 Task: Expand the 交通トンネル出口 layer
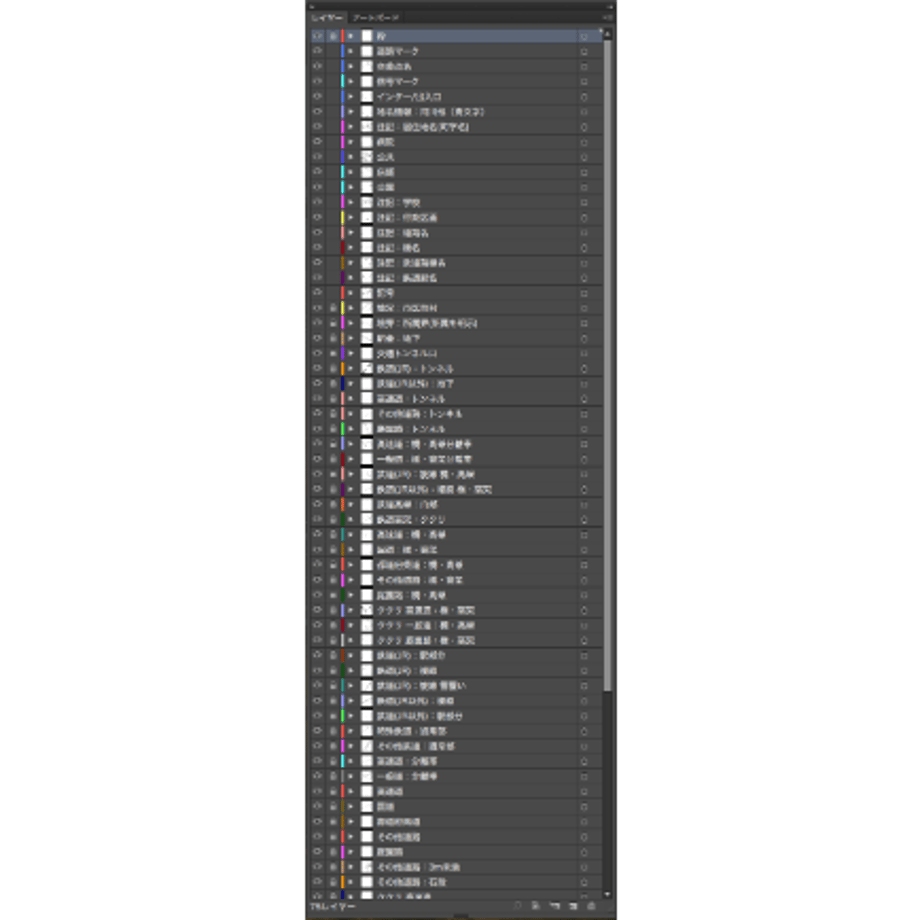click(x=351, y=353)
